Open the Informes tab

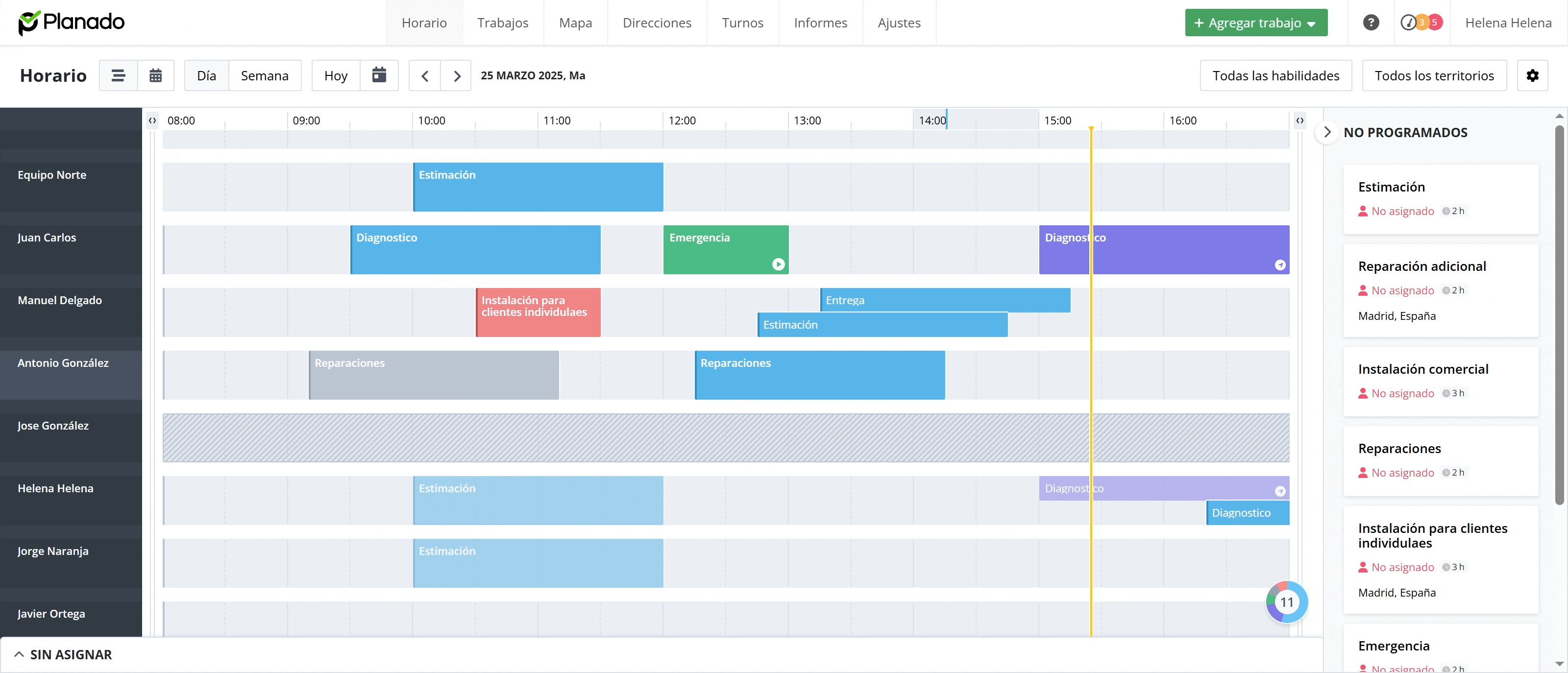[x=820, y=23]
